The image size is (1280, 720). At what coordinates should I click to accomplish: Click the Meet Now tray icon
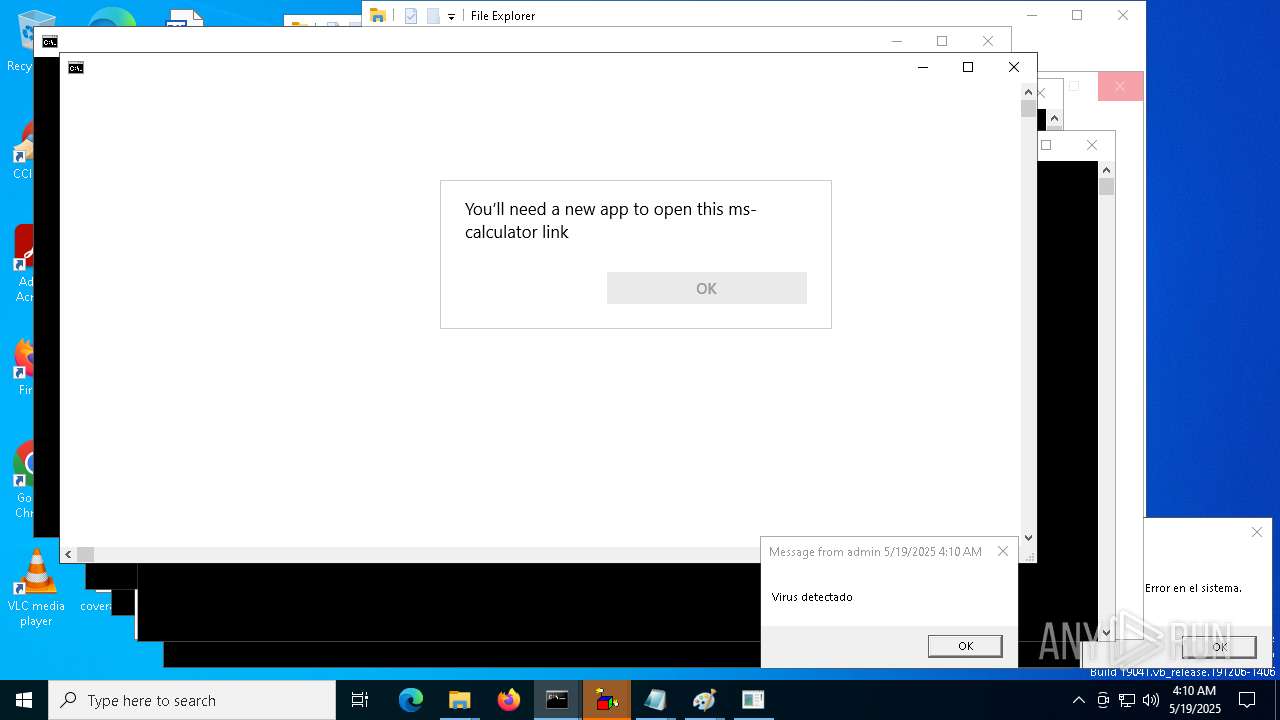click(x=1103, y=700)
